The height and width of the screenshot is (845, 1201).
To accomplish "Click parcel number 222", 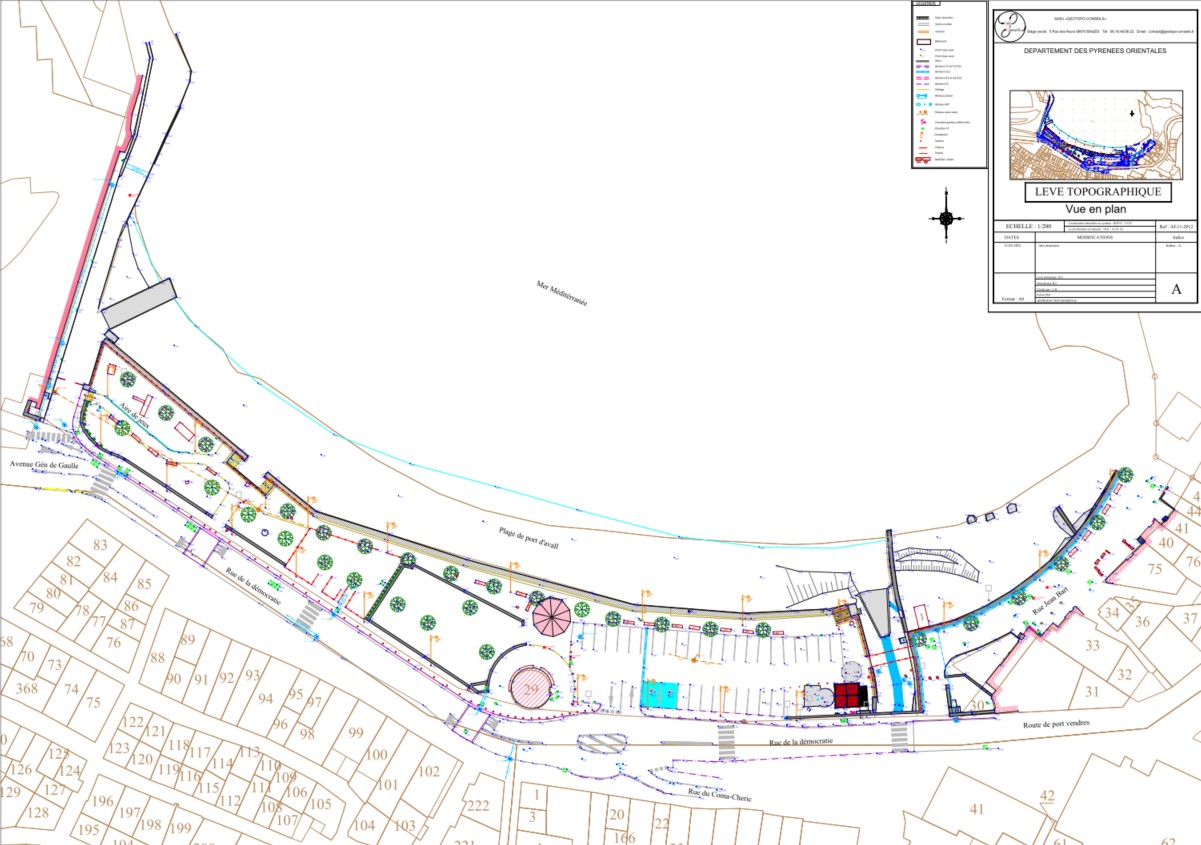I will 478,807.
